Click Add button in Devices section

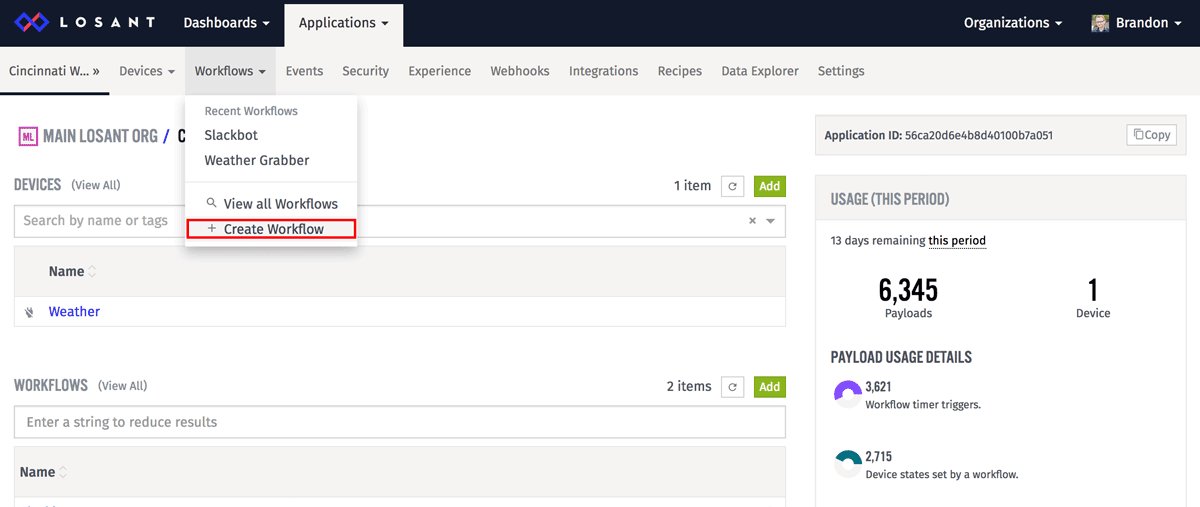(x=769, y=186)
